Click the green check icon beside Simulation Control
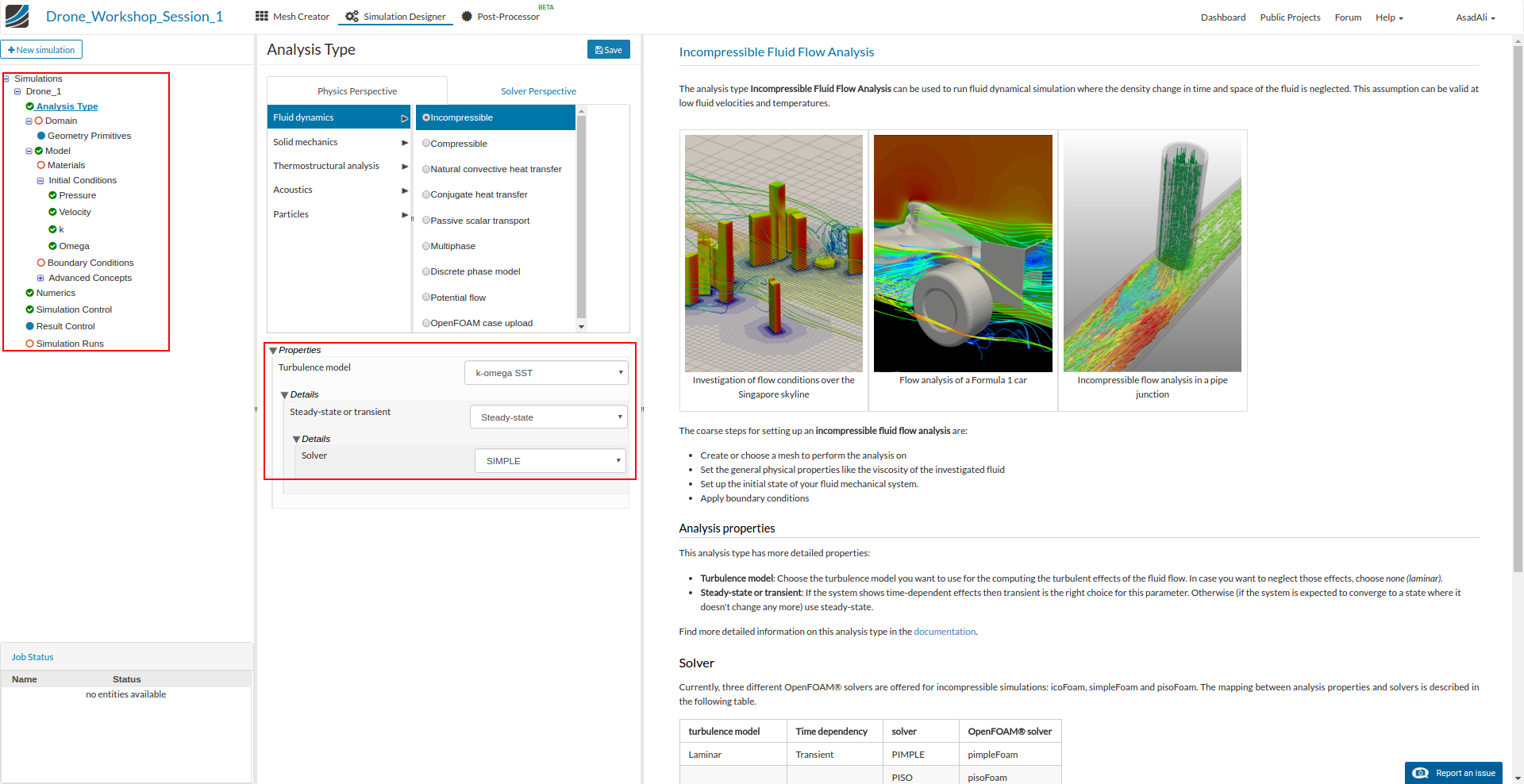The image size is (1524, 784). [29, 309]
